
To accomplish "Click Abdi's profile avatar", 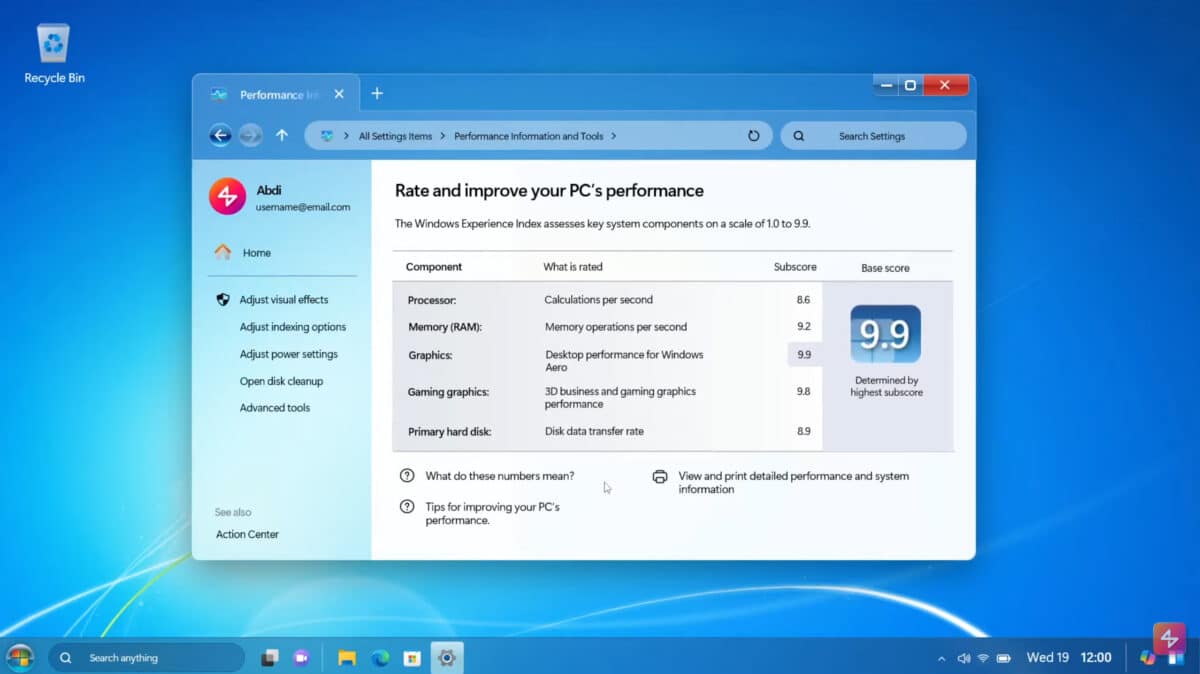I will (226, 197).
